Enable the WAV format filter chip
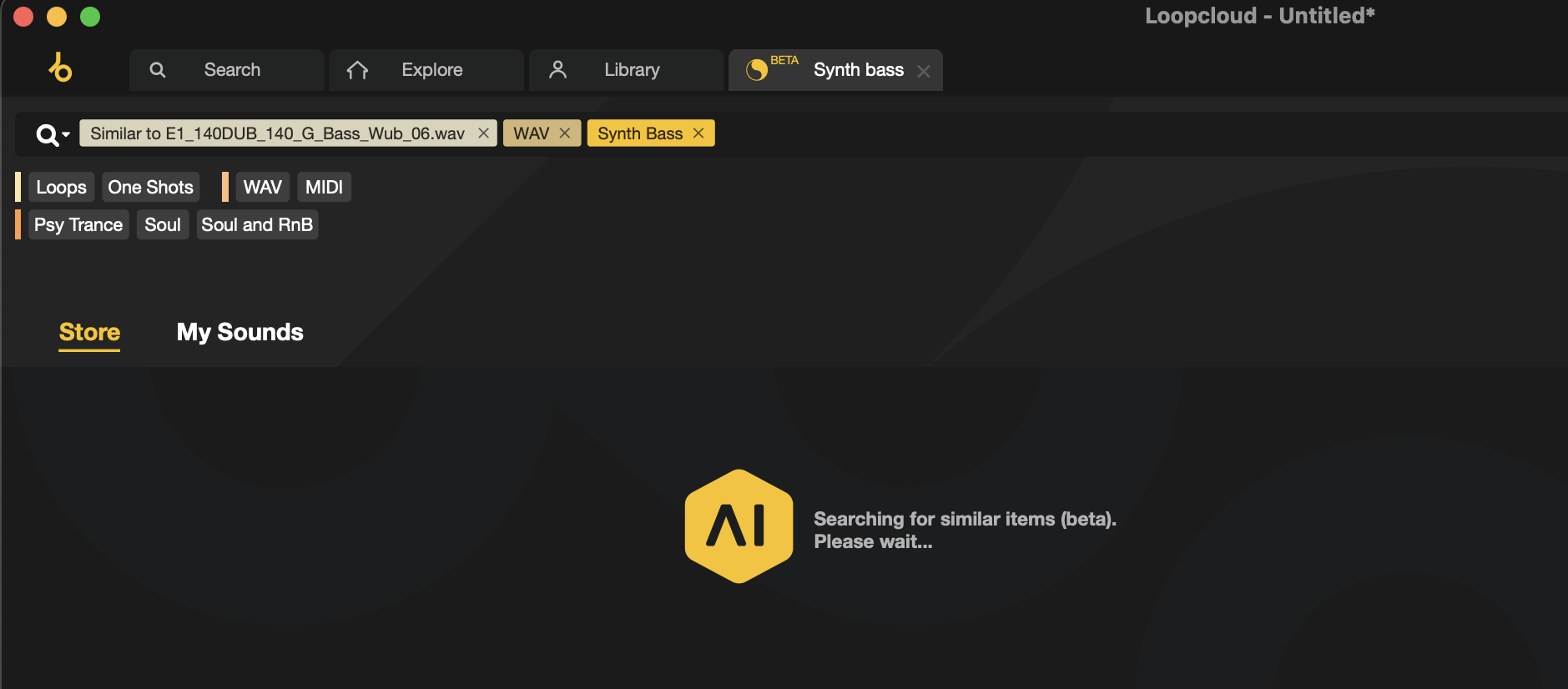Viewport: 1568px width, 689px height. click(x=262, y=188)
